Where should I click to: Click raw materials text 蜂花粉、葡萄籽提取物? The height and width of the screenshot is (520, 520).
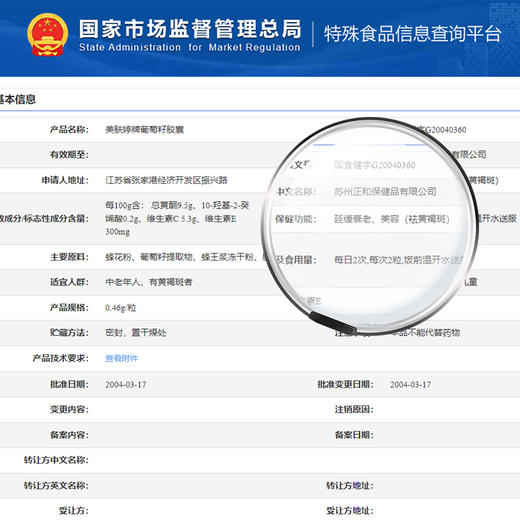(x=149, y=257)
